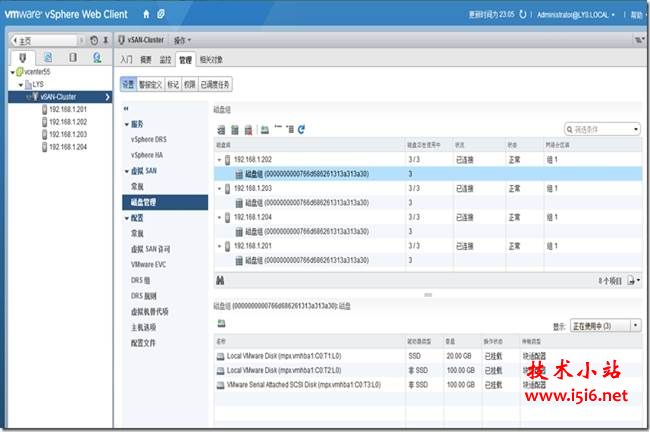Click the red remove disk group icon

coord(248,130)
